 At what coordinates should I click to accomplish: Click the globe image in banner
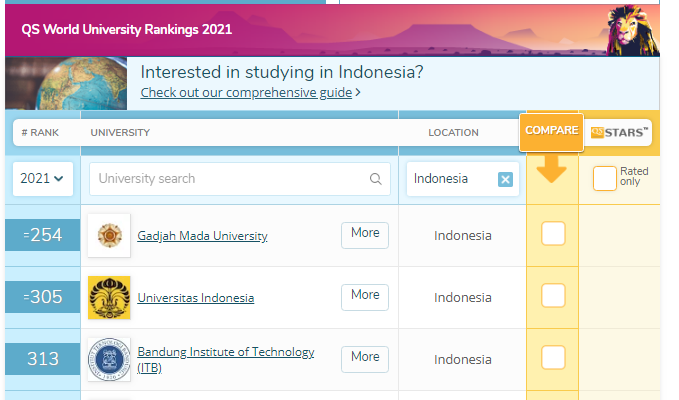point(66,82)
